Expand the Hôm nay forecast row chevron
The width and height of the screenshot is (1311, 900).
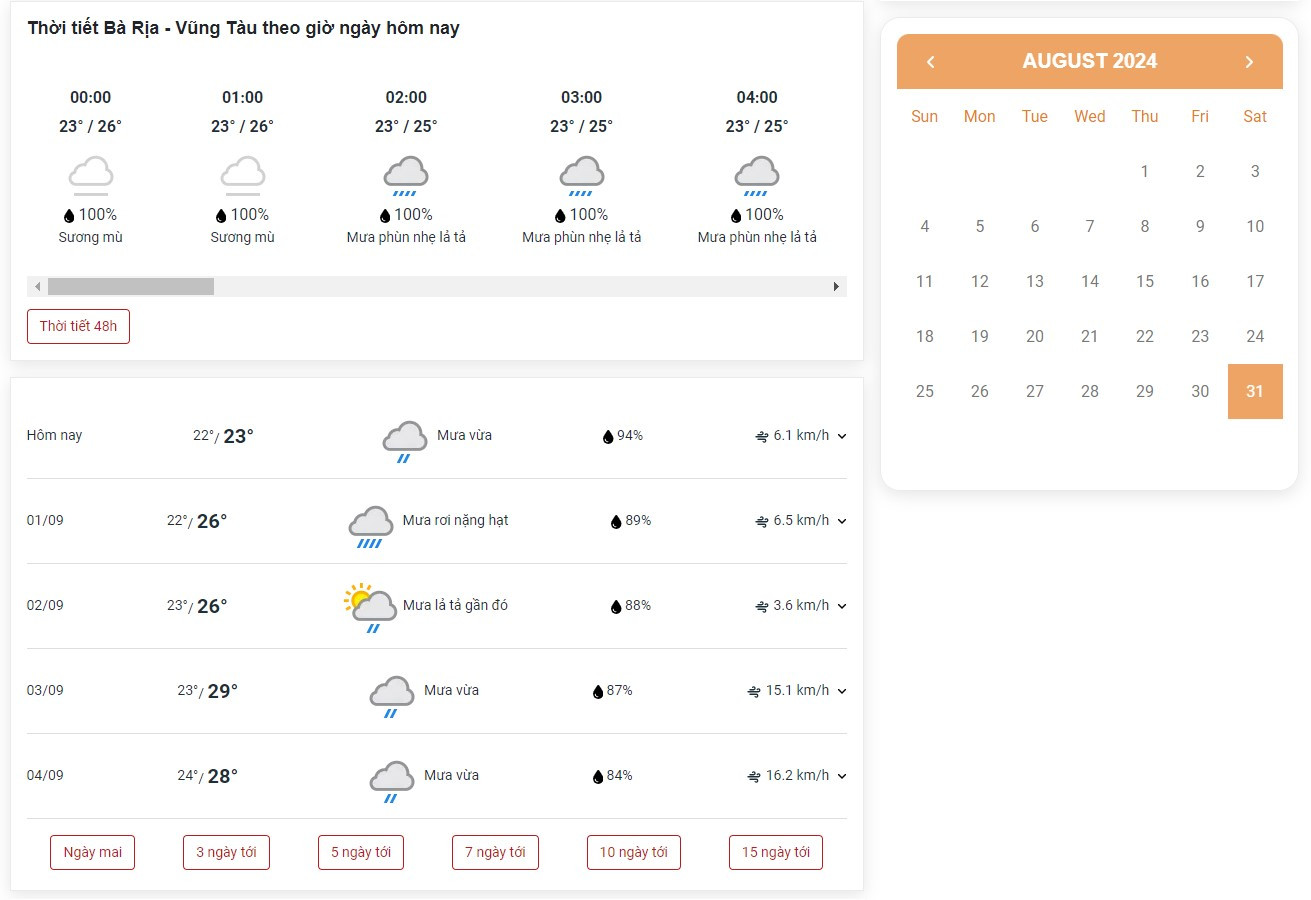pyautogui.click(x=842, y=436)
